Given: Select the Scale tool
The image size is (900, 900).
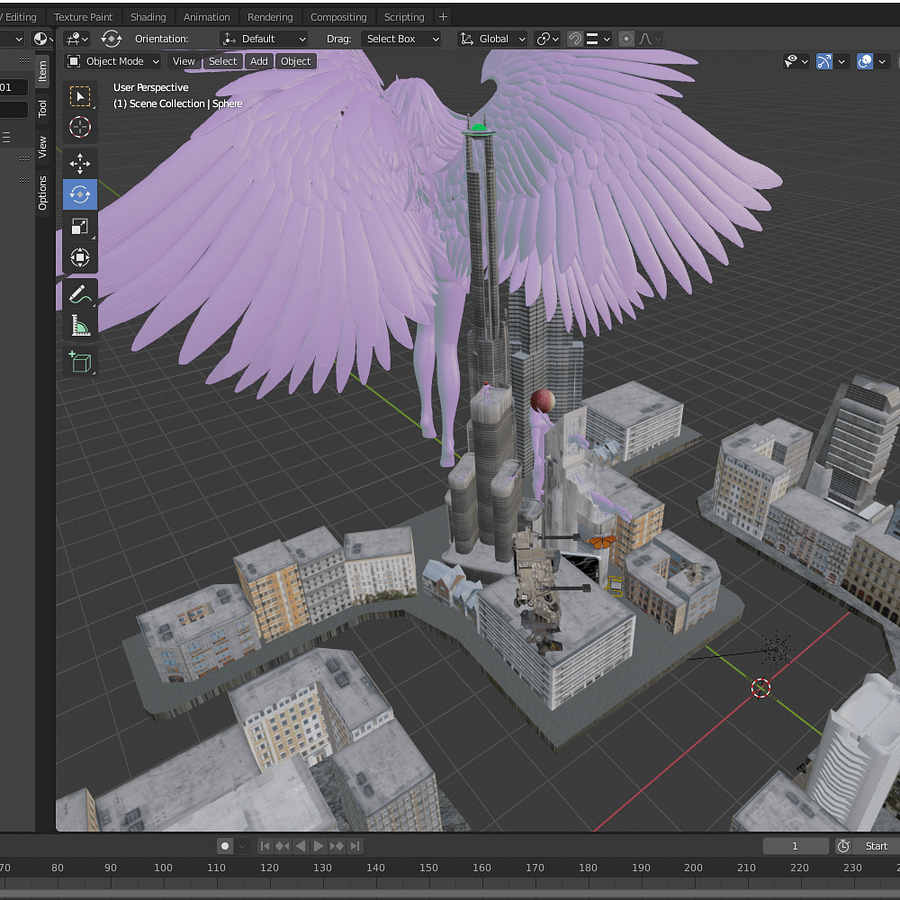Looking at the screenshot, I should pos(80,227).
